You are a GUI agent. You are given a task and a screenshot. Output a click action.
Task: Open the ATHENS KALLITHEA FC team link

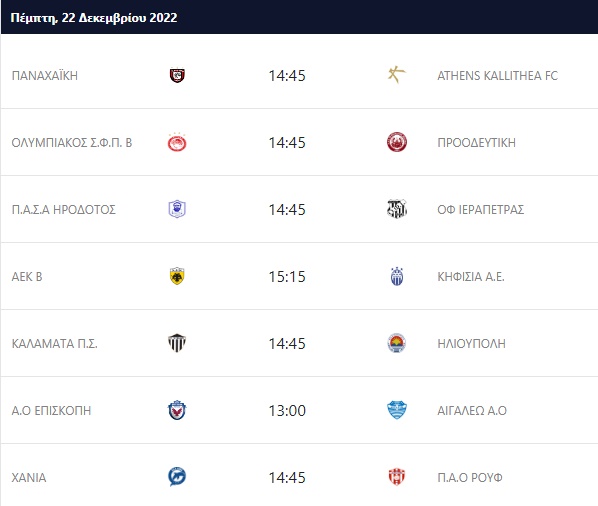point(497,75)
